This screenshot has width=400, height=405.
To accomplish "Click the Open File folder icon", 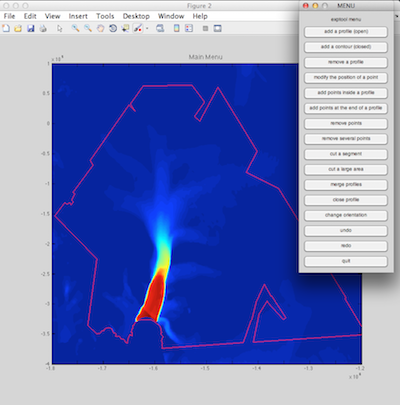I will [x=18, y=29].
